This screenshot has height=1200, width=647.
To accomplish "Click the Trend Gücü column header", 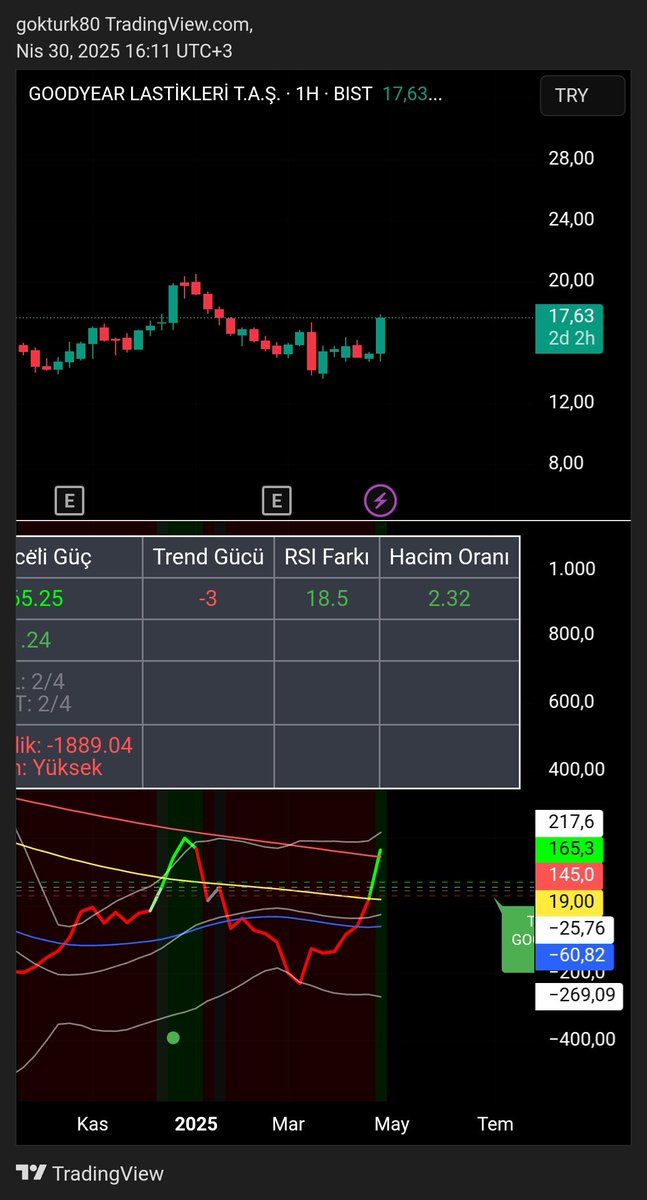I will click(208, 558).
